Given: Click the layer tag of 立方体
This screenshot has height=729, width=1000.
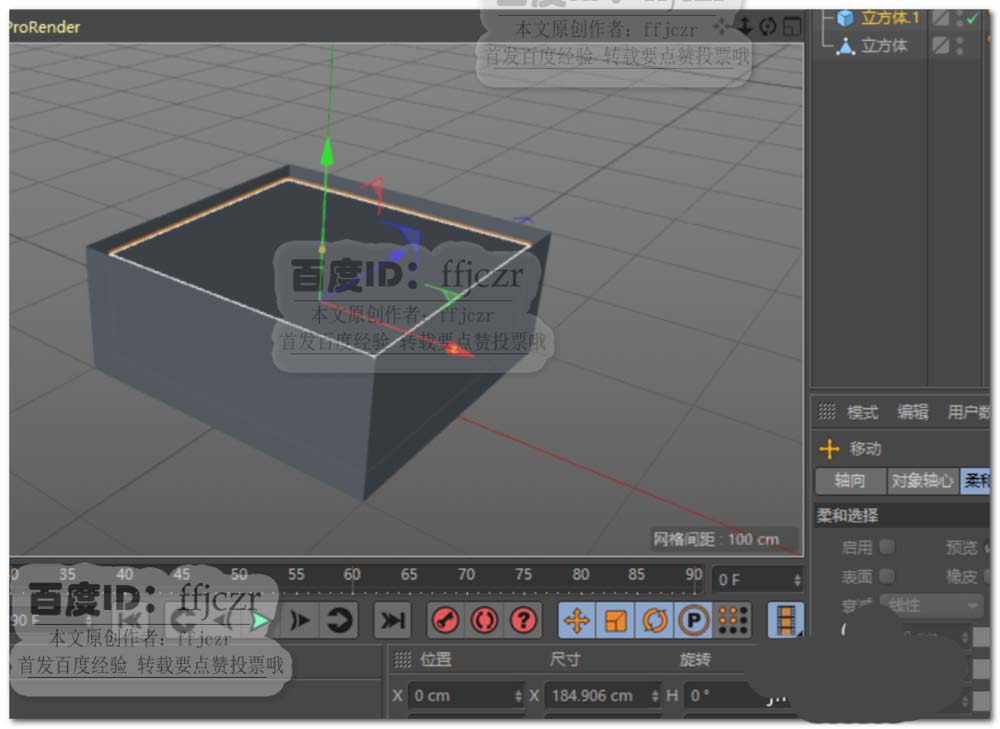Looking at the screenshot, I should point(940,45).
